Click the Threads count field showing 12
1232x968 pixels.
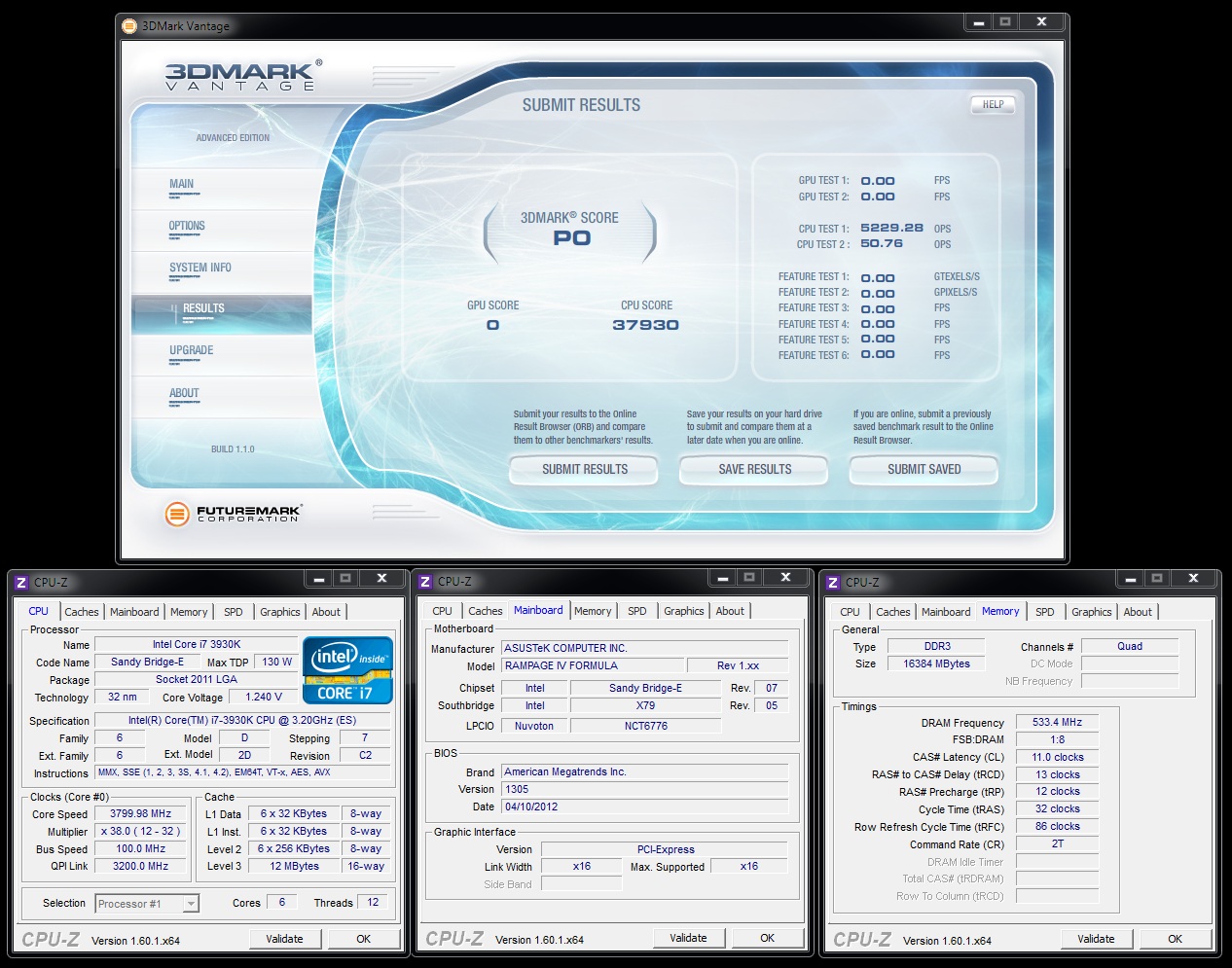(x=373, y=902)
